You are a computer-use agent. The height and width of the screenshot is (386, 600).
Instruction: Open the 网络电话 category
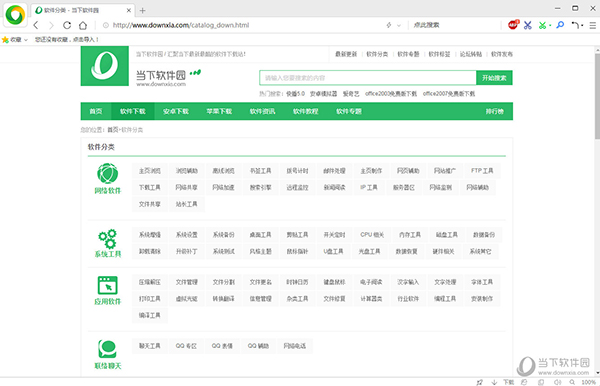click(295, 346)
